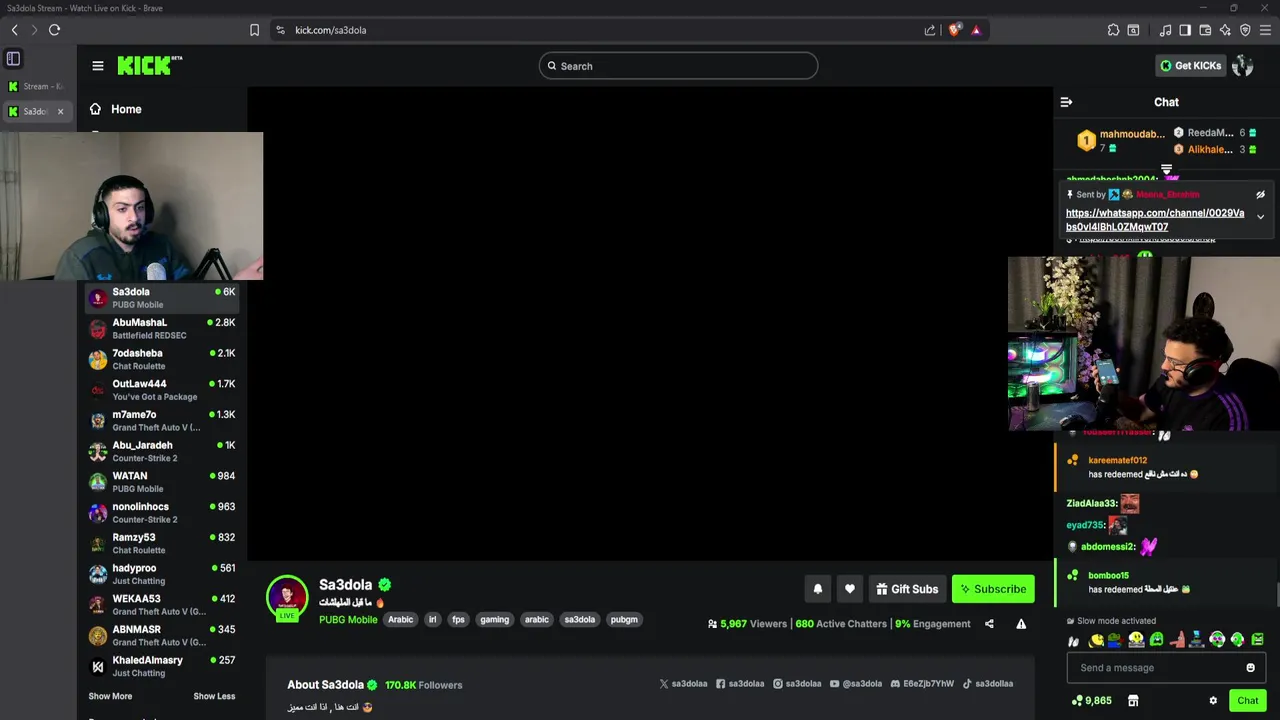This screenshot has width=1280, height=720.
Task: Open AbuMashaL channel in sidebar
Action: (x=162, y=329)
